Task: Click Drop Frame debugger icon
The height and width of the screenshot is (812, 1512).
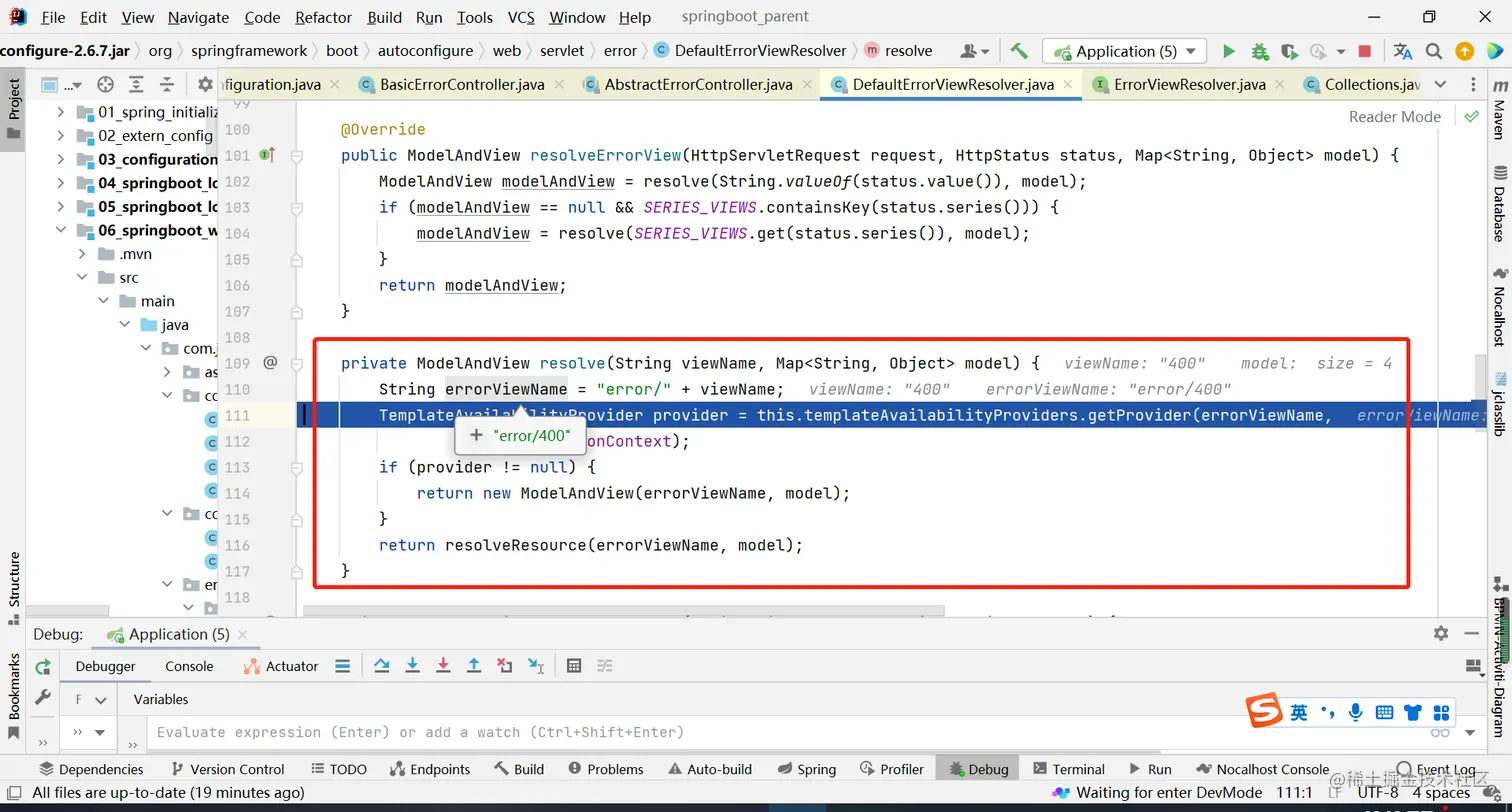Action: [505, 666]
